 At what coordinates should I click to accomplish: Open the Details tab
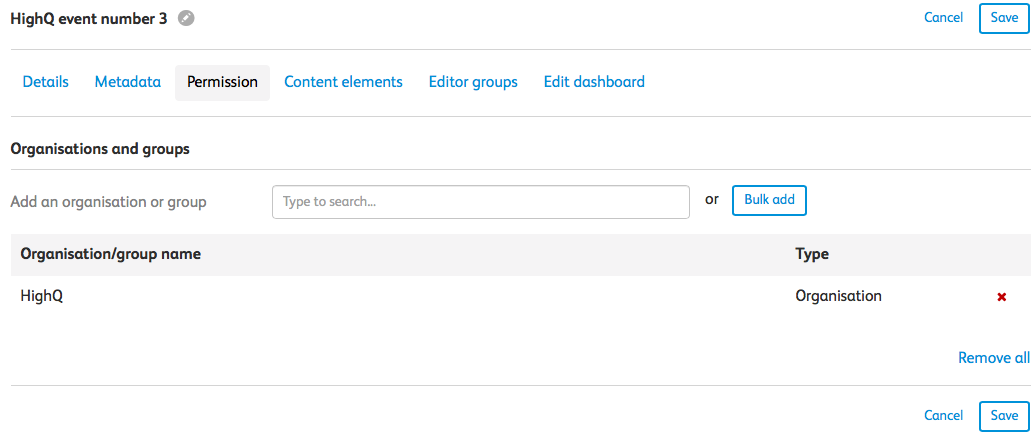[46, 82]
